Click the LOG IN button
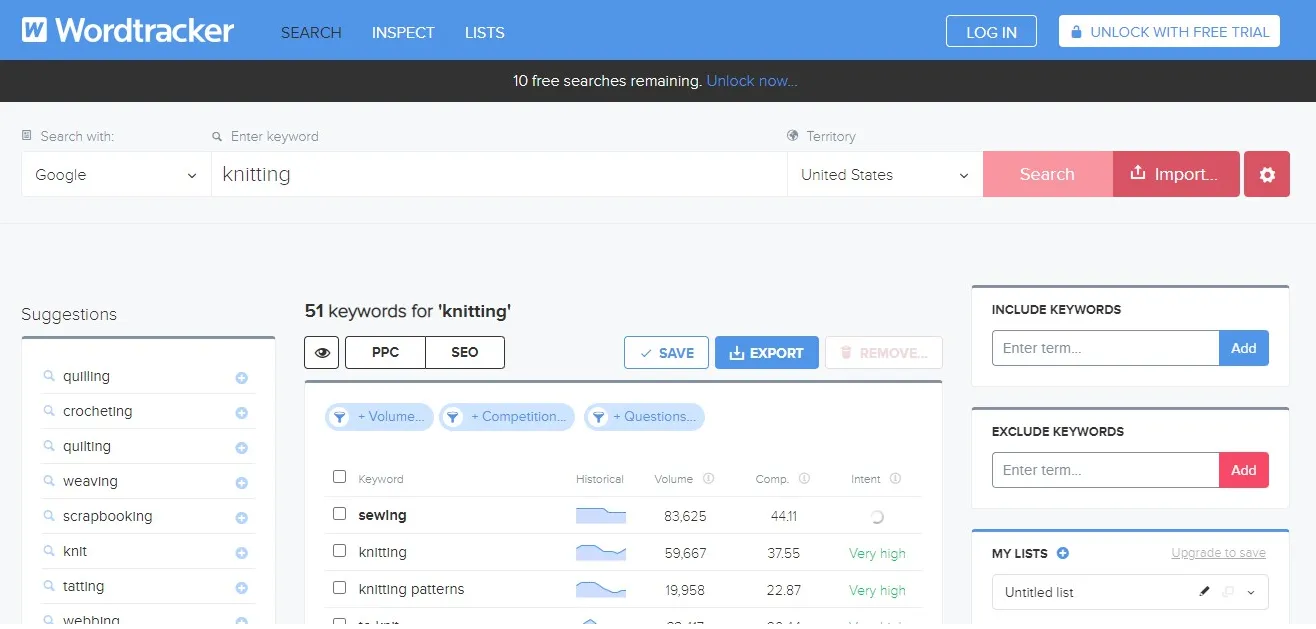Image resolution: width=1316 pixels, height=629 pixels. [x=991, y=31]
